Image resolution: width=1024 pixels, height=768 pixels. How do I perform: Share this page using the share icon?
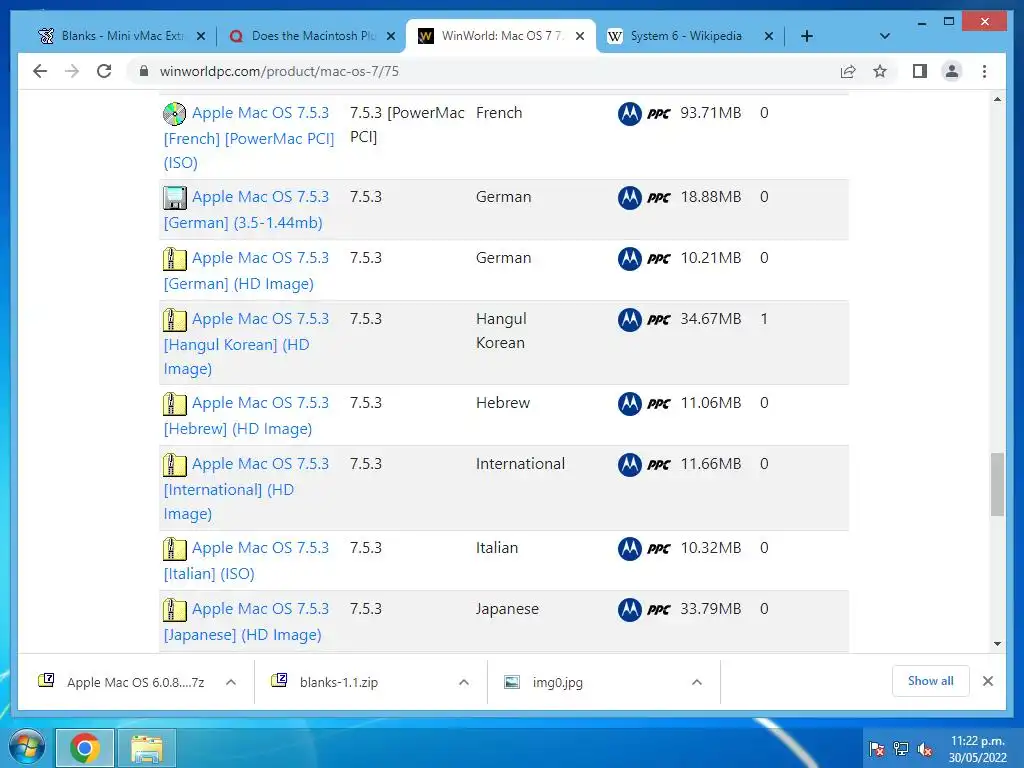[x=848, y=71]
